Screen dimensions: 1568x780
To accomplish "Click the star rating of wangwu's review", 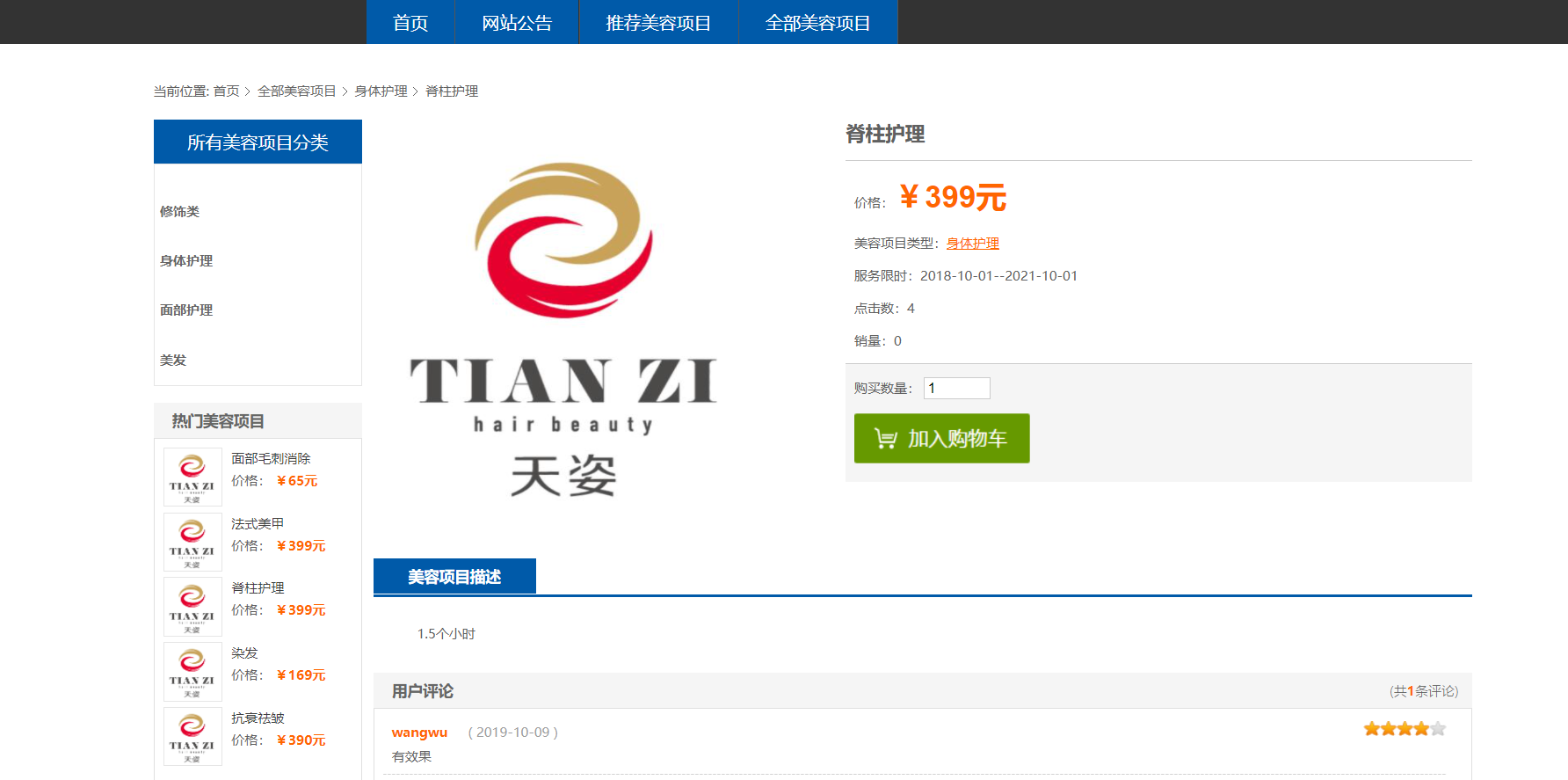I will pyautogui.click(x=1405, y=728).
